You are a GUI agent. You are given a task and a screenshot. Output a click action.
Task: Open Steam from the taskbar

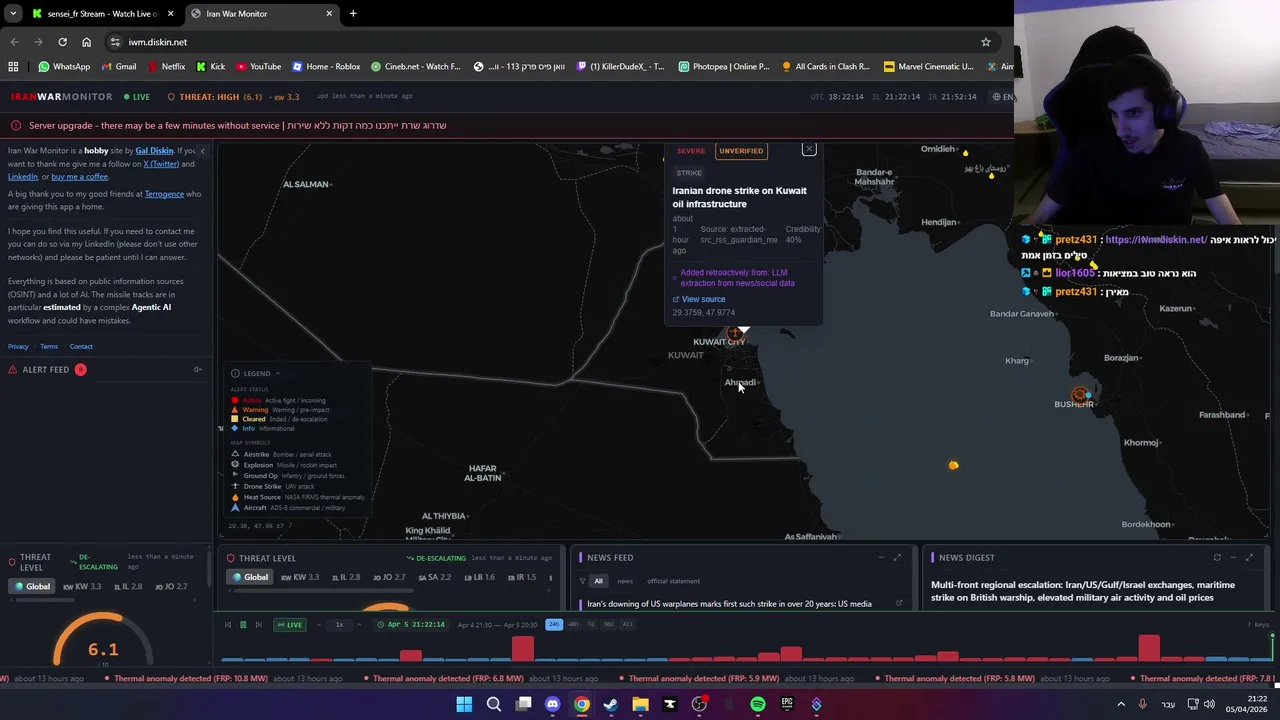pyautogui.click(x=611, y=705)
